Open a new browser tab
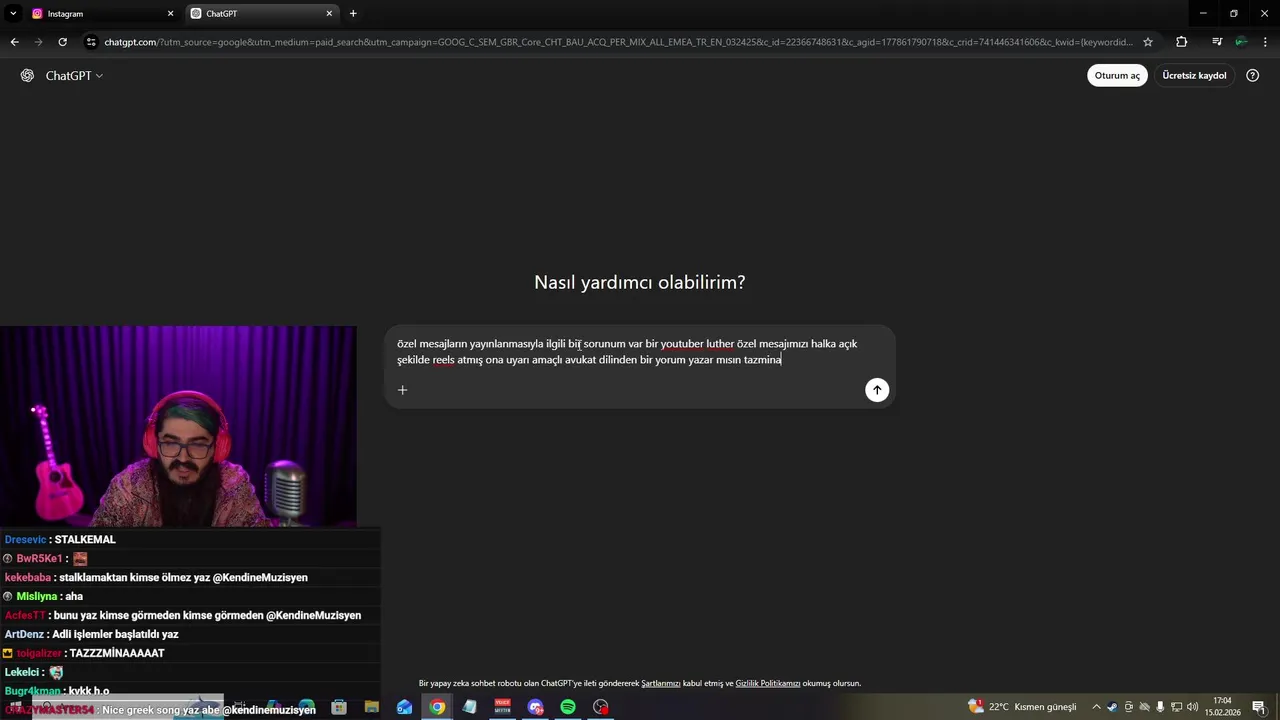The width and height of the screenshot is (1280, 720). (353, 14)
